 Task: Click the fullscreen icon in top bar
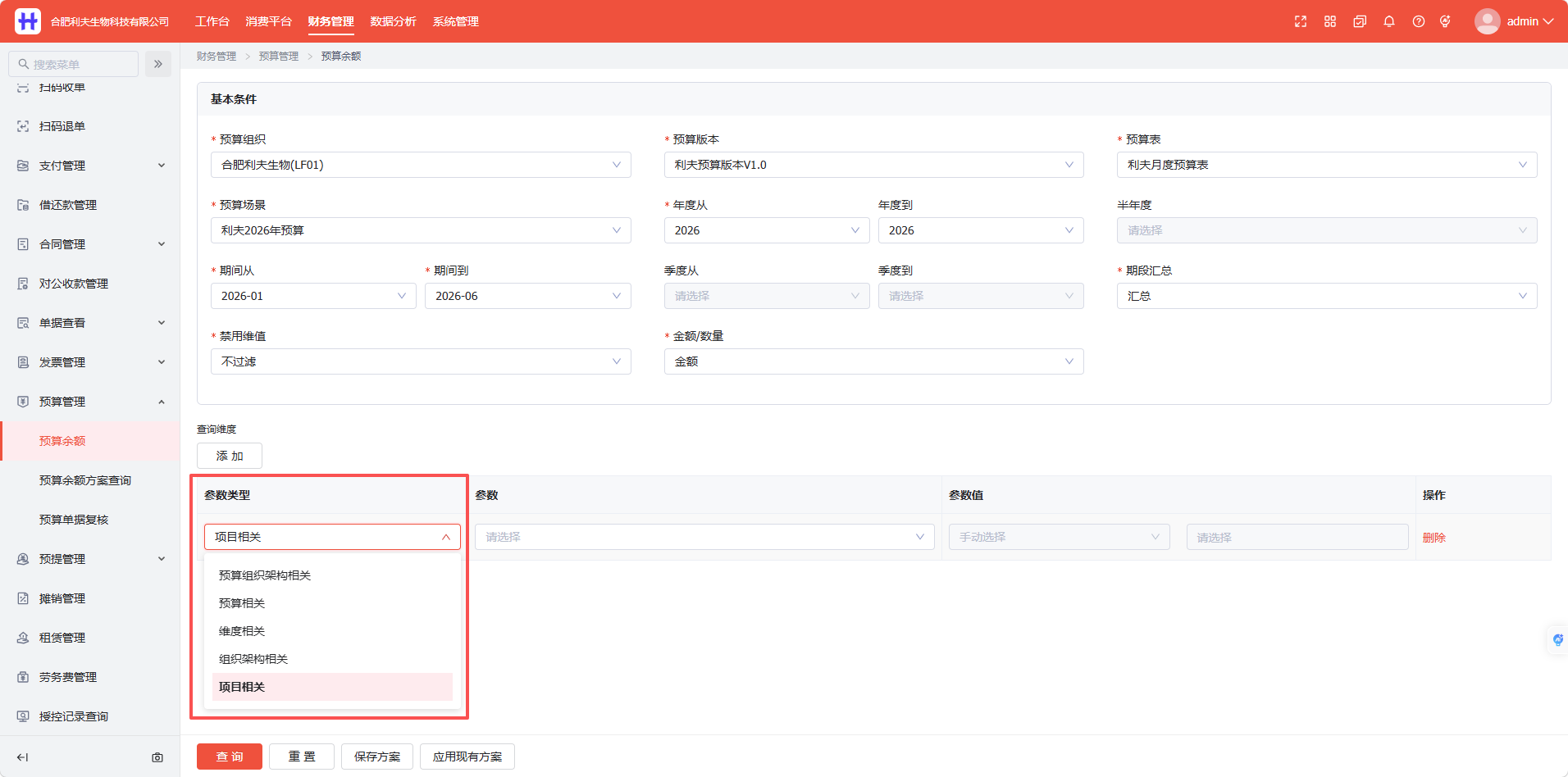tap(1301, 21)
